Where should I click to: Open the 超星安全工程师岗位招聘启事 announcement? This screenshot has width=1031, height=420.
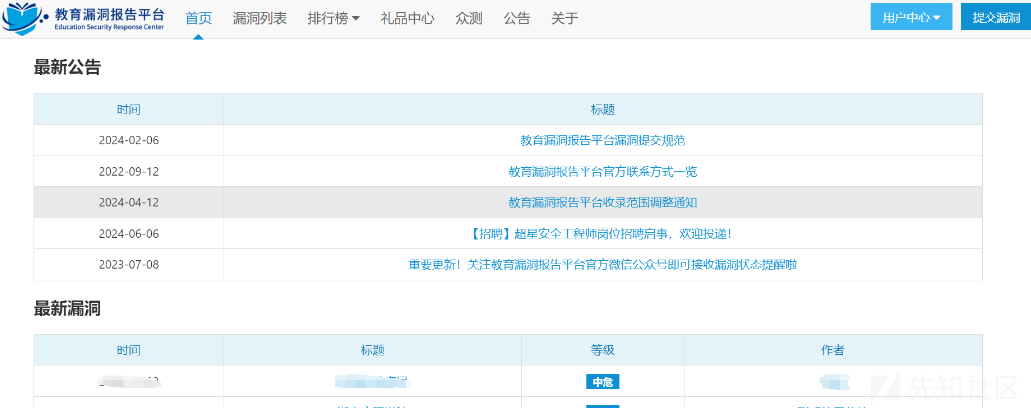[603, 233]
